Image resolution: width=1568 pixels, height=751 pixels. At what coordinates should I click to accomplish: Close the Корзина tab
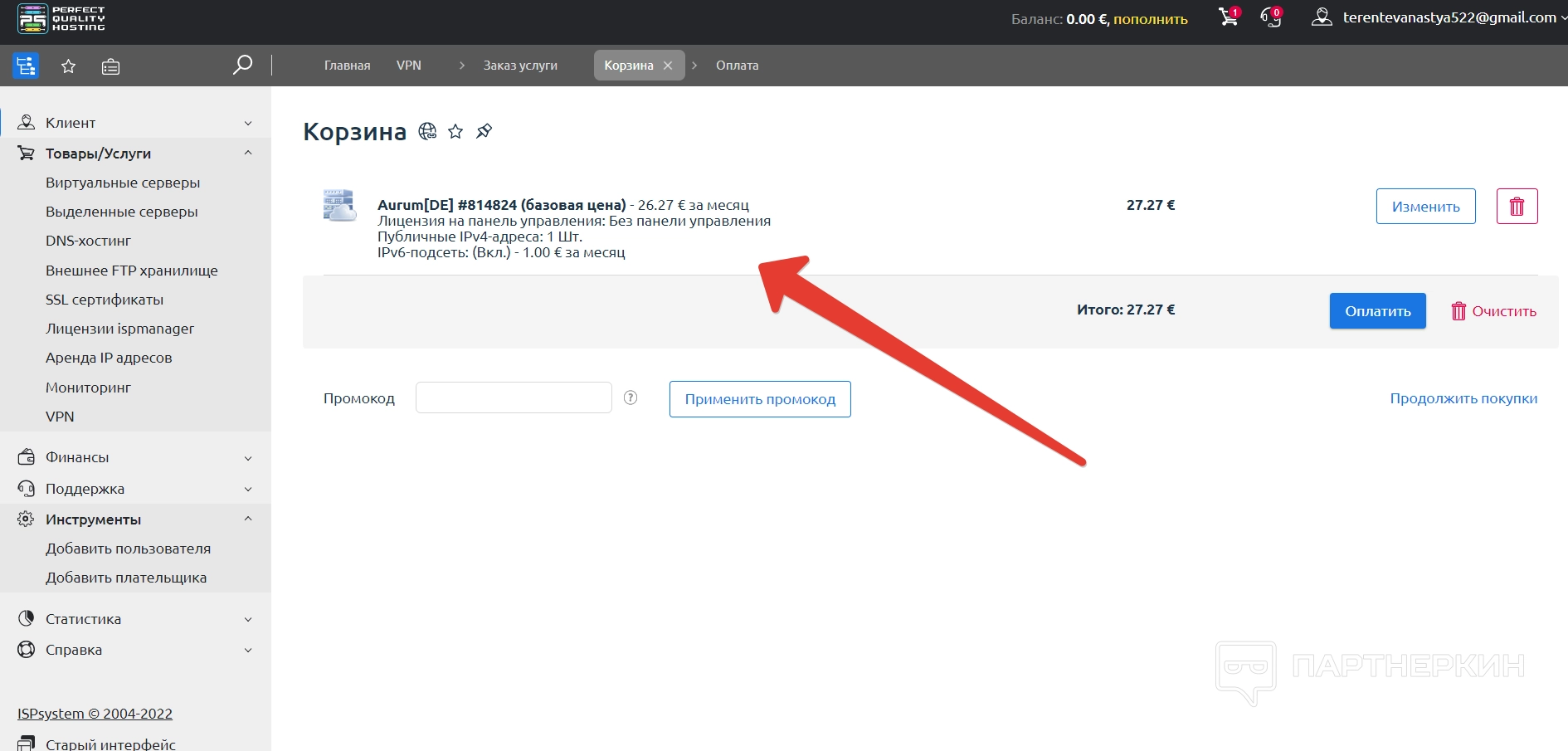pos(668,66)
